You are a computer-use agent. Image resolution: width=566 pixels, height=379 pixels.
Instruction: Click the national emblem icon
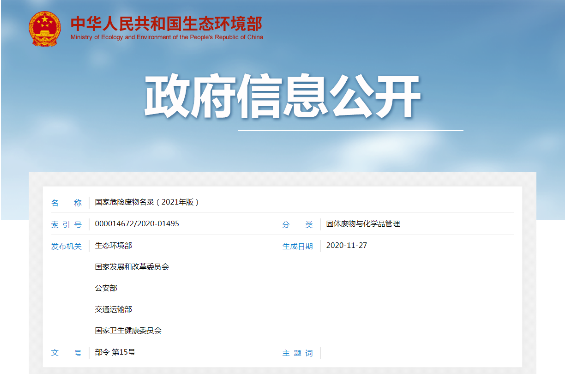pyautogui.click(x=44, y=29)
